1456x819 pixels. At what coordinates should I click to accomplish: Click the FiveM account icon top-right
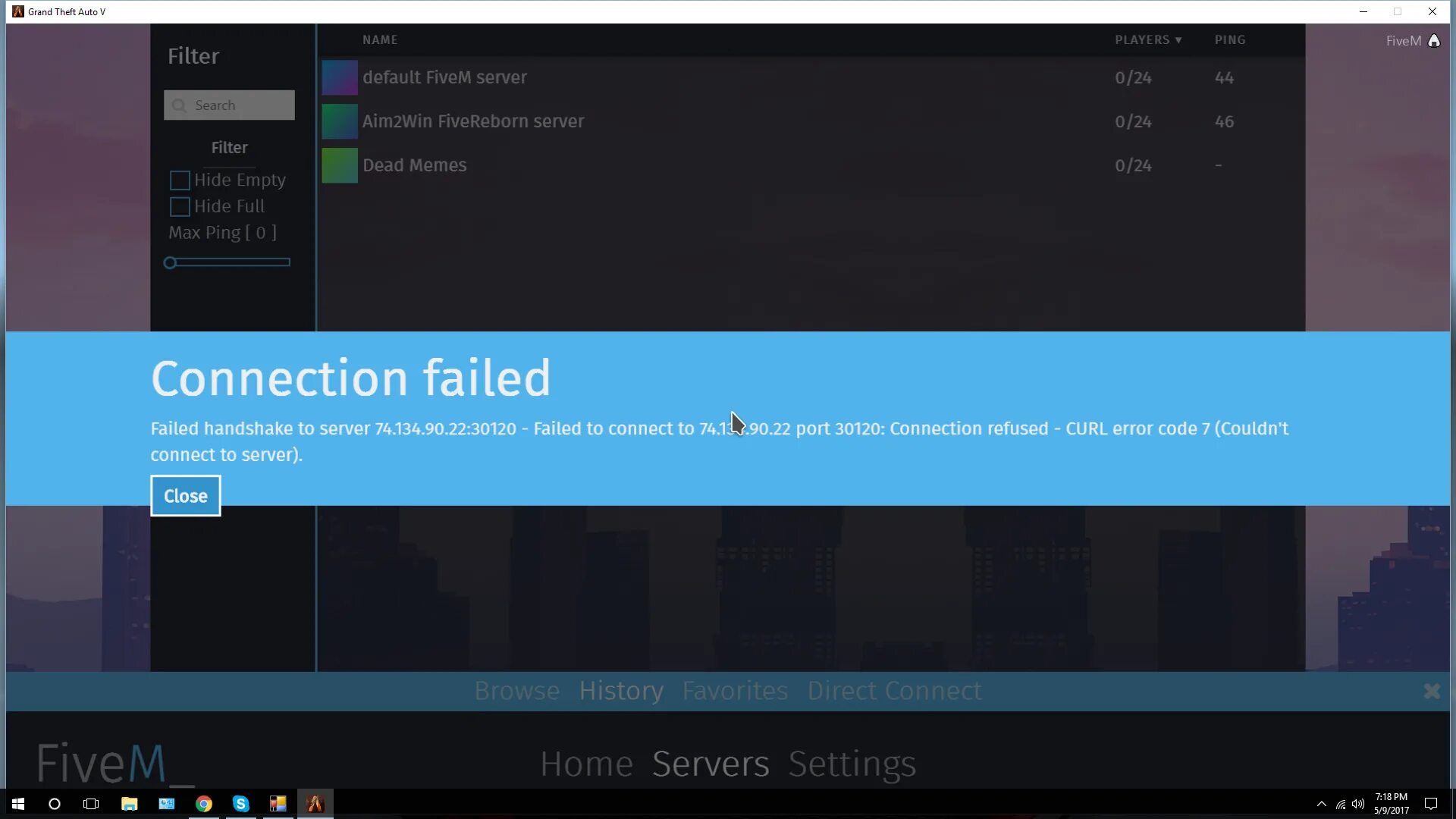[x=1434, y=40]
